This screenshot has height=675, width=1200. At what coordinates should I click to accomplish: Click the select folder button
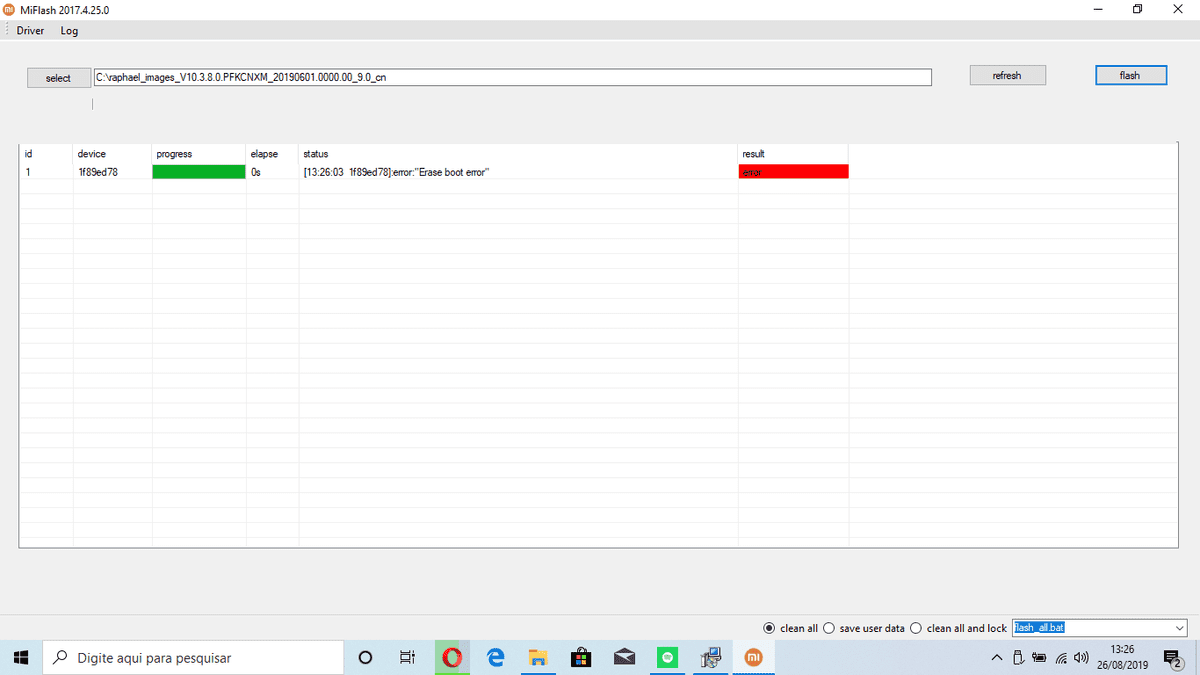(x=58, y=78)
